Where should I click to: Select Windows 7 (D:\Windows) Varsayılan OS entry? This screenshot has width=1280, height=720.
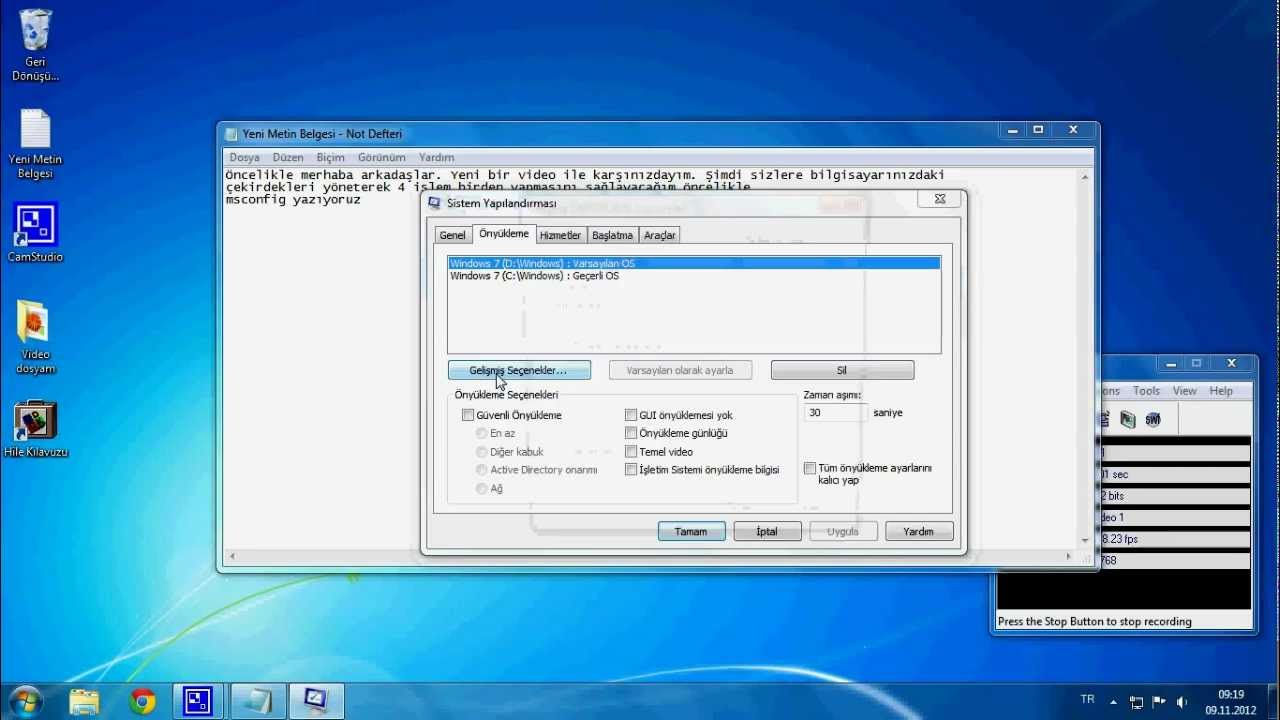[694, 263]
